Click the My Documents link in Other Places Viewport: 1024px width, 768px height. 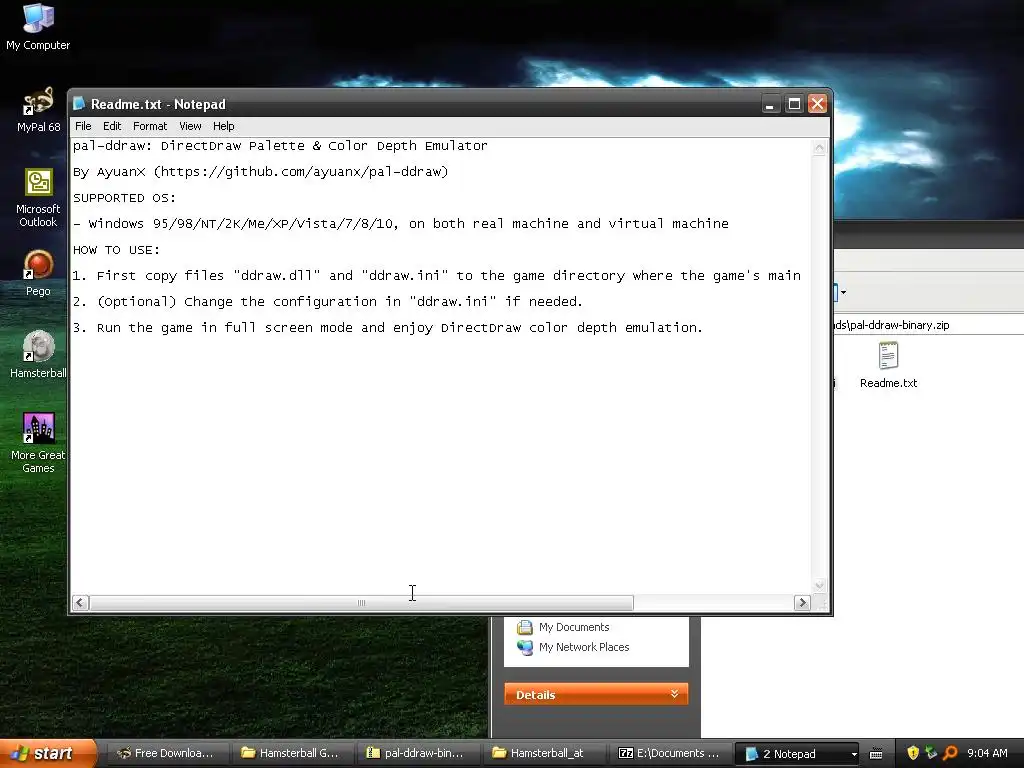(573, 627)
